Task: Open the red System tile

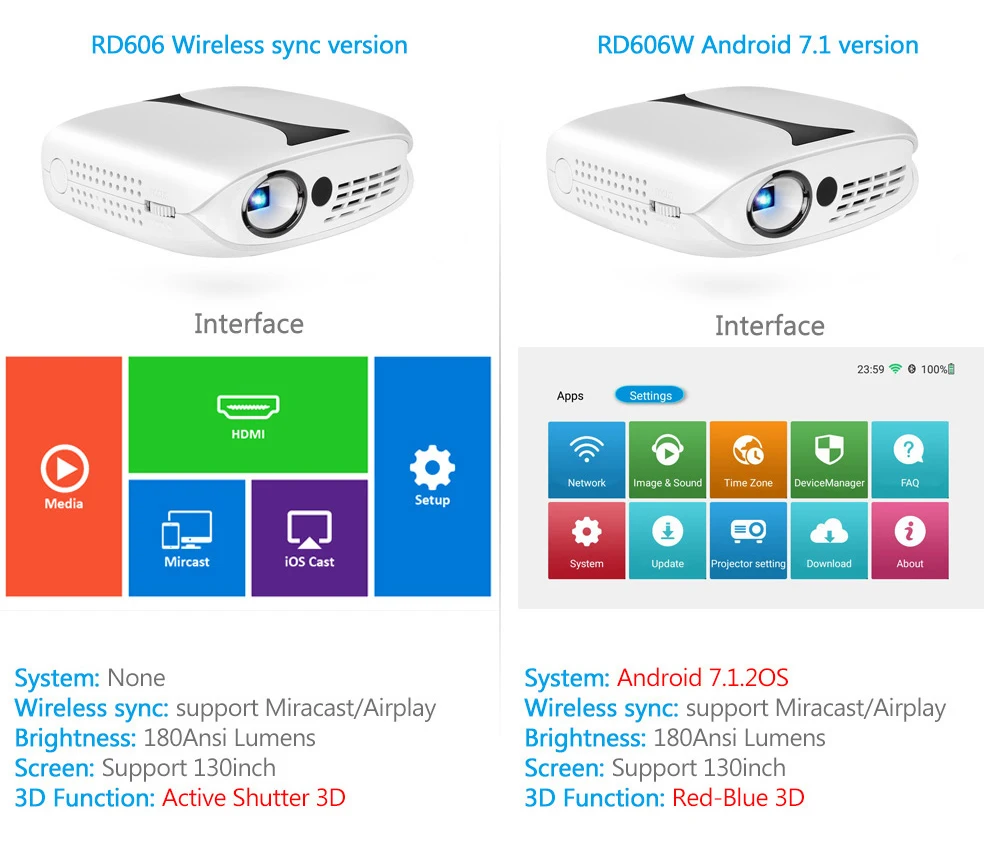Action: pyautogui.click(x=587, y=540)
